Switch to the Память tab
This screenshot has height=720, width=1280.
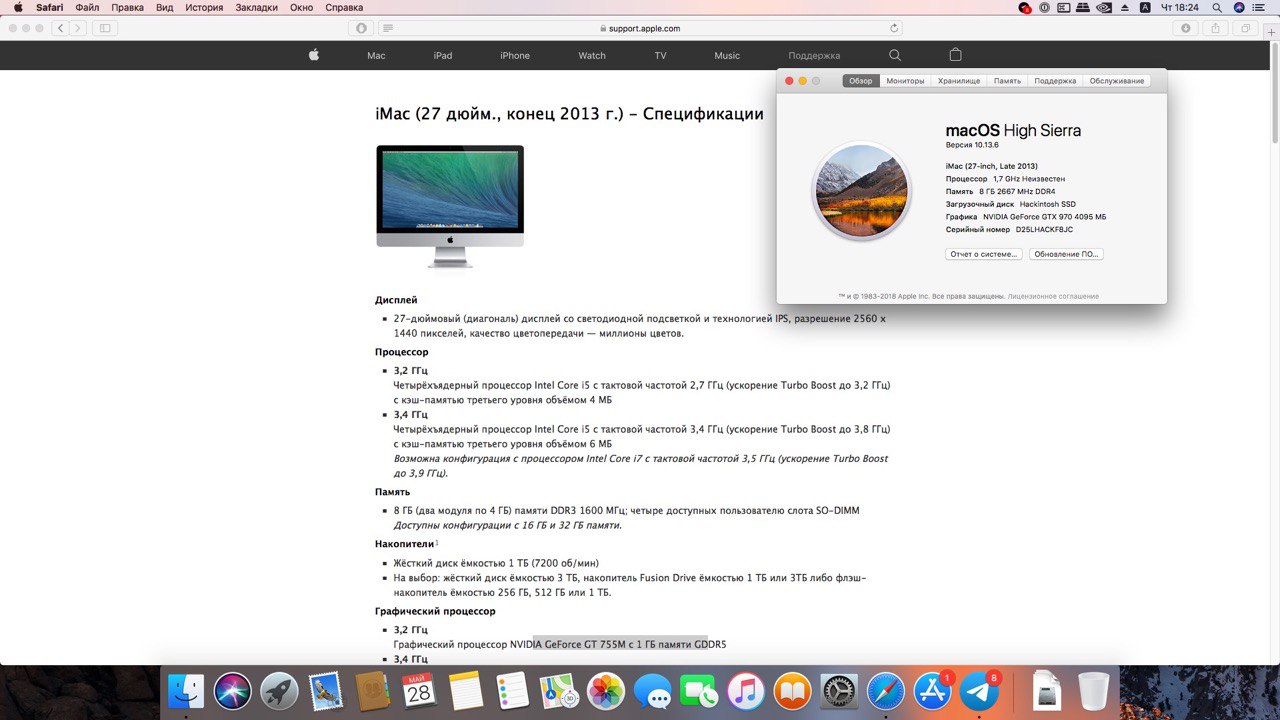pos(1007,81)
